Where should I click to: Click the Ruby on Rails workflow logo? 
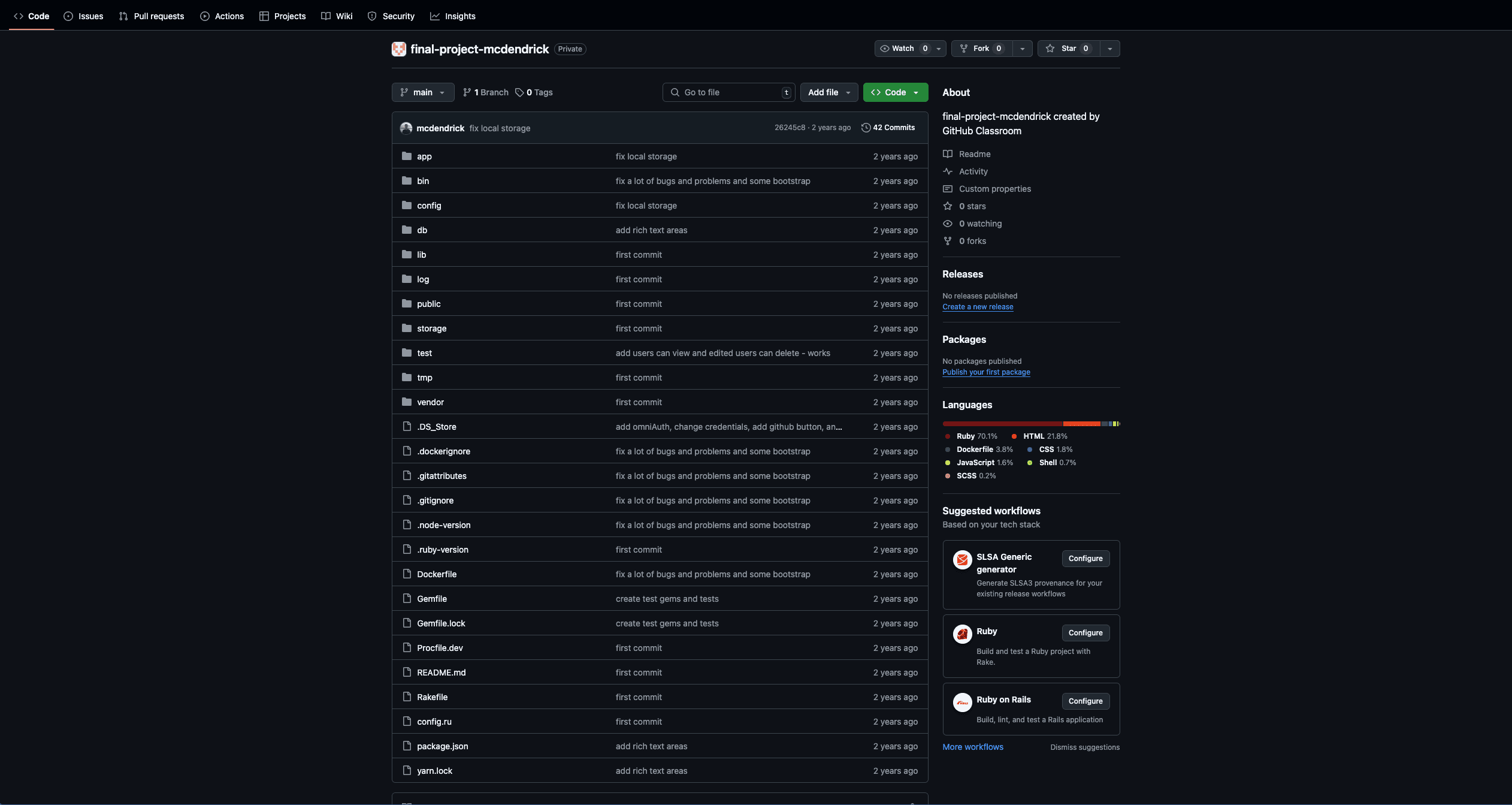point(963,703)
